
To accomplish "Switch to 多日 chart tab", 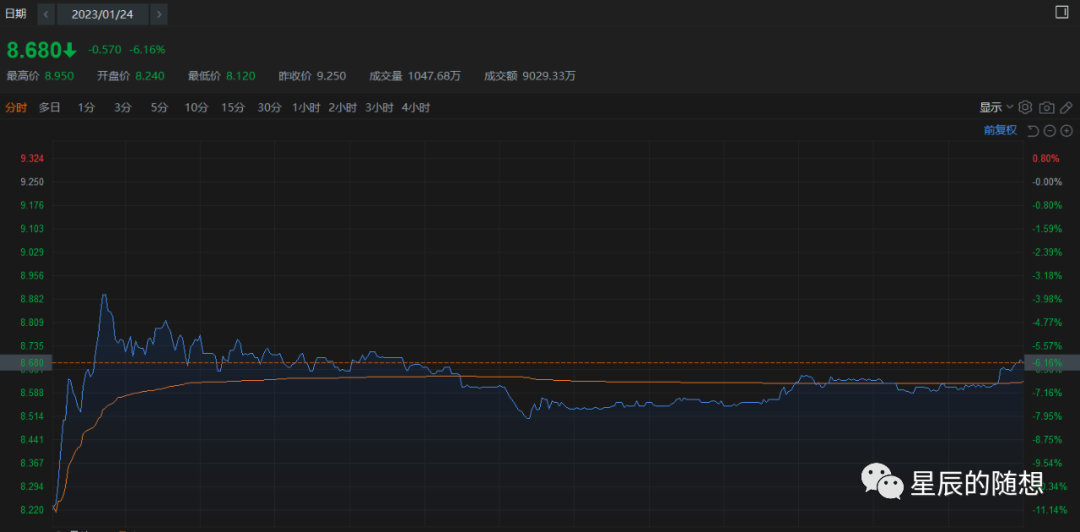I will (x=50, y=108).
